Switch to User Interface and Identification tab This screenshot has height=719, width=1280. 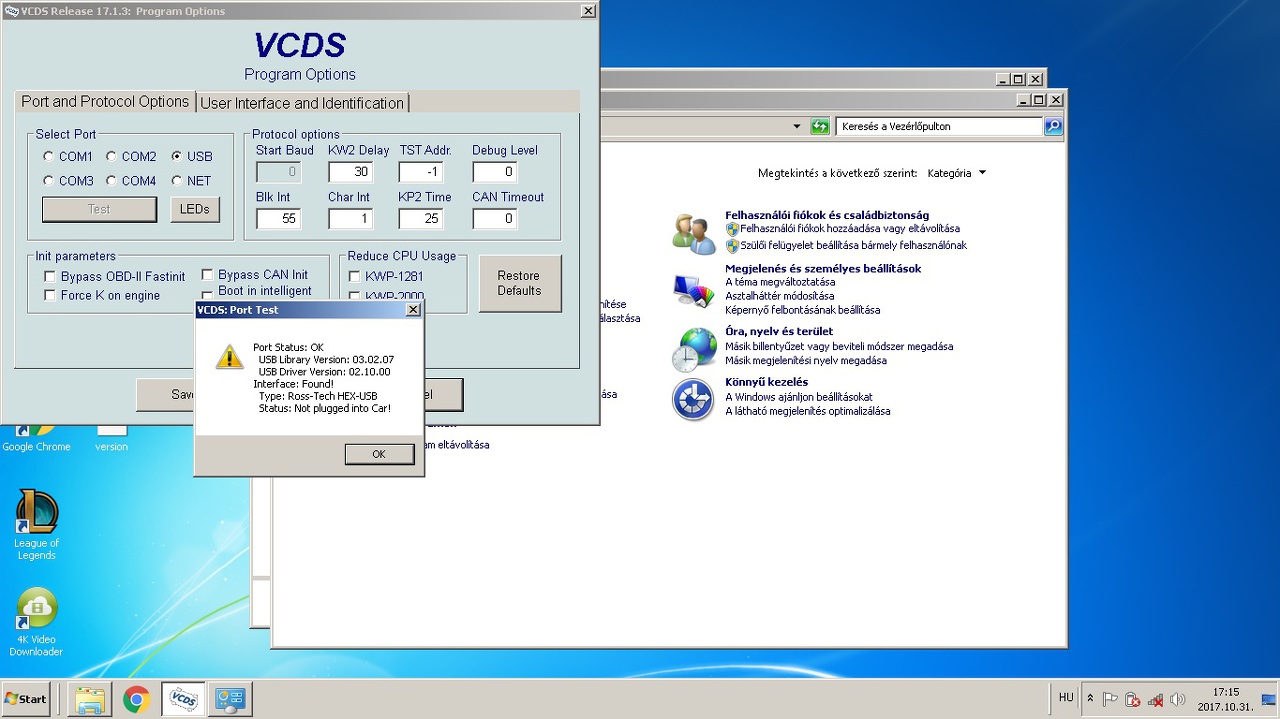click(302, 103)
